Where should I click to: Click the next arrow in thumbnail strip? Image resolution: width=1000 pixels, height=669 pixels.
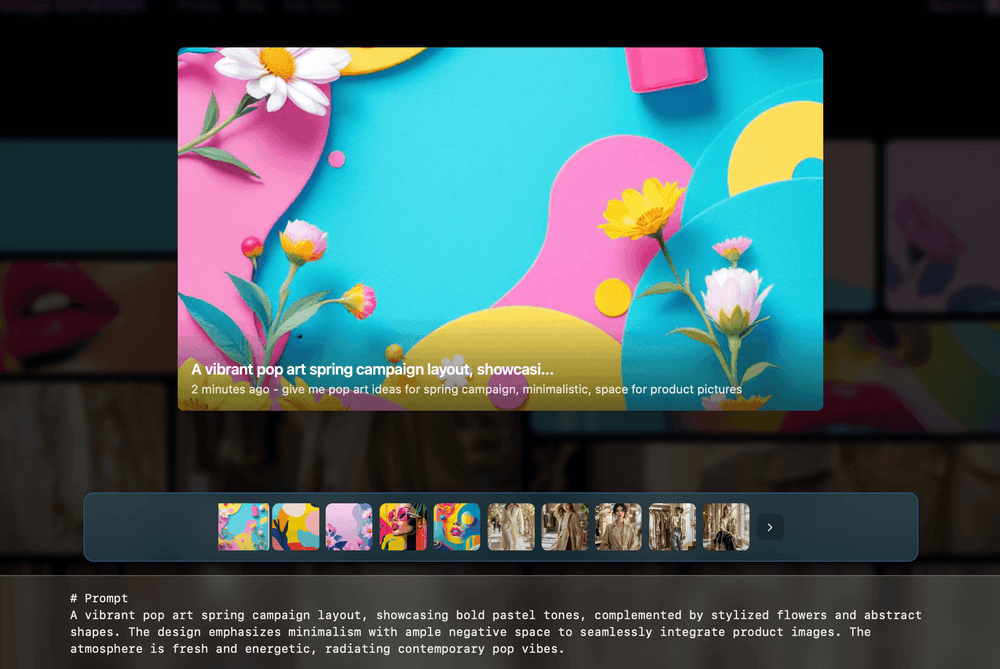770,527
